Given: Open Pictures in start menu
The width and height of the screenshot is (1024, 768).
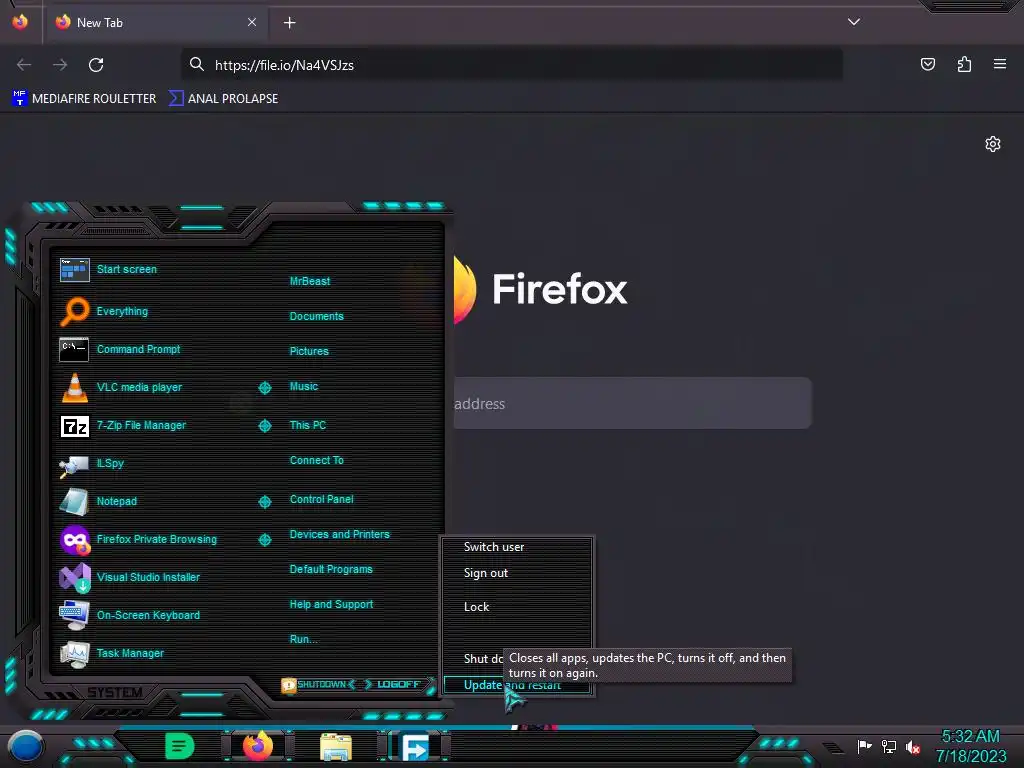Looking at the screenshot, I should coord(309,351).
